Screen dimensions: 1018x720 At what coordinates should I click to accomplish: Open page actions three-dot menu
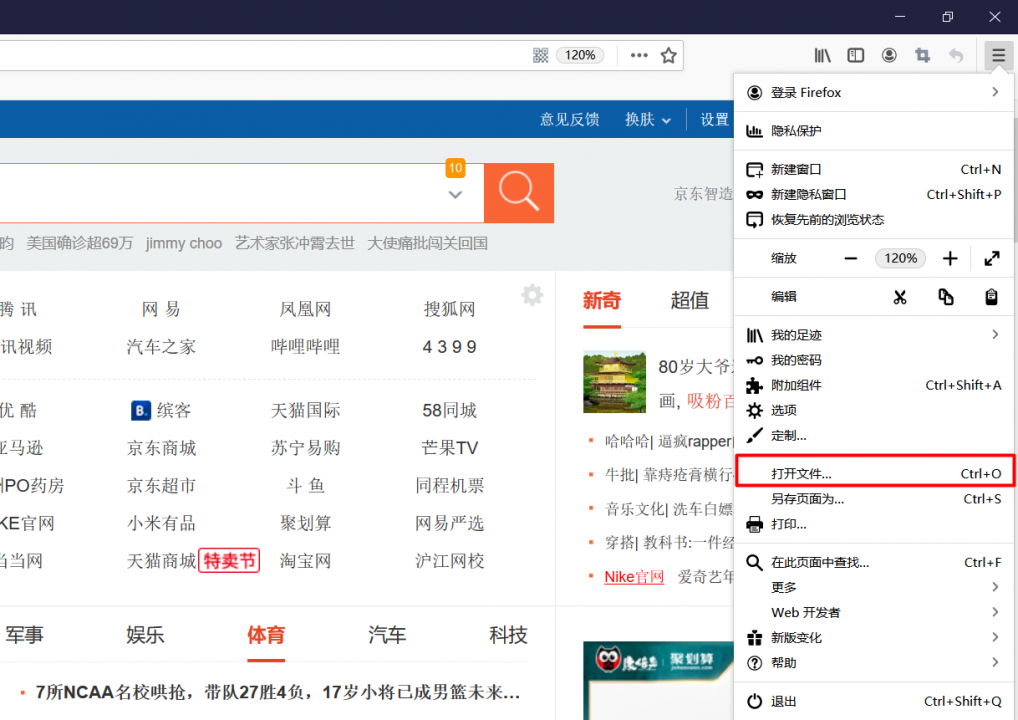click(639, 56)
